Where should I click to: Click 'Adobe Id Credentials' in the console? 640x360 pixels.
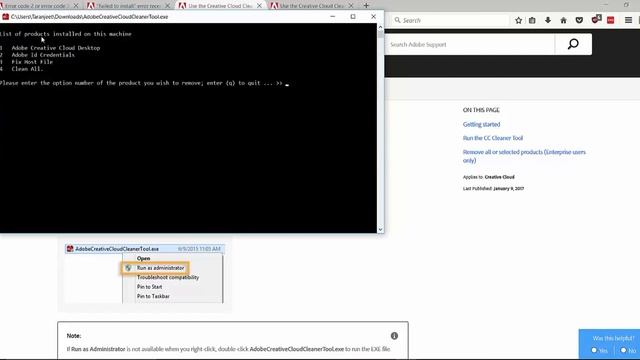[x=43, y=55]
